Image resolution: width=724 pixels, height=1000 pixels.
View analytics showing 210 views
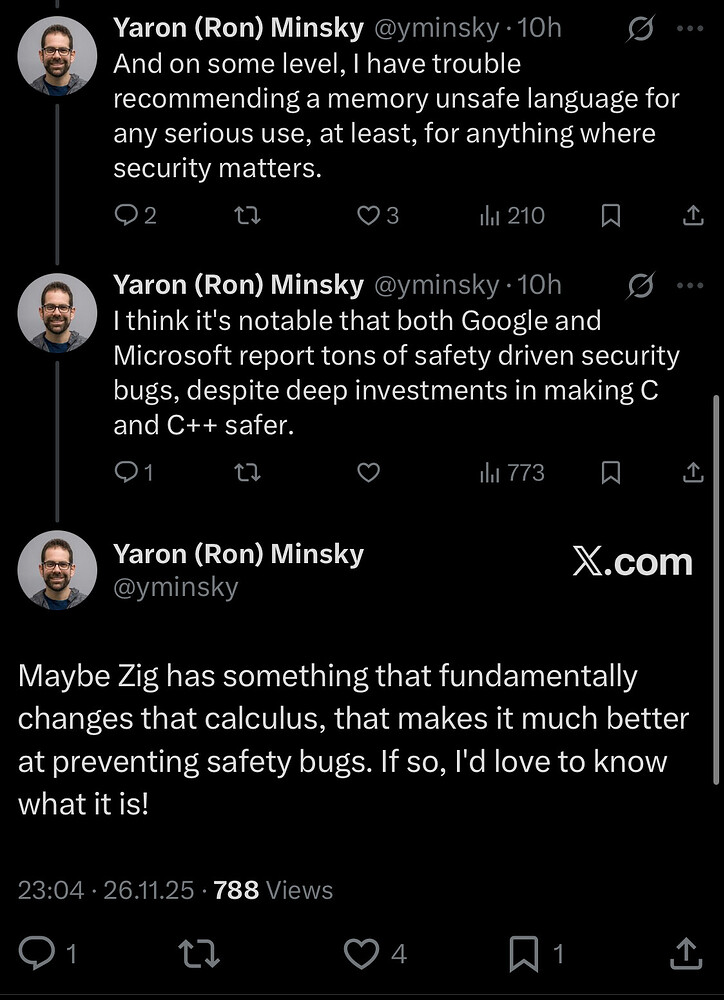point(512,215)
